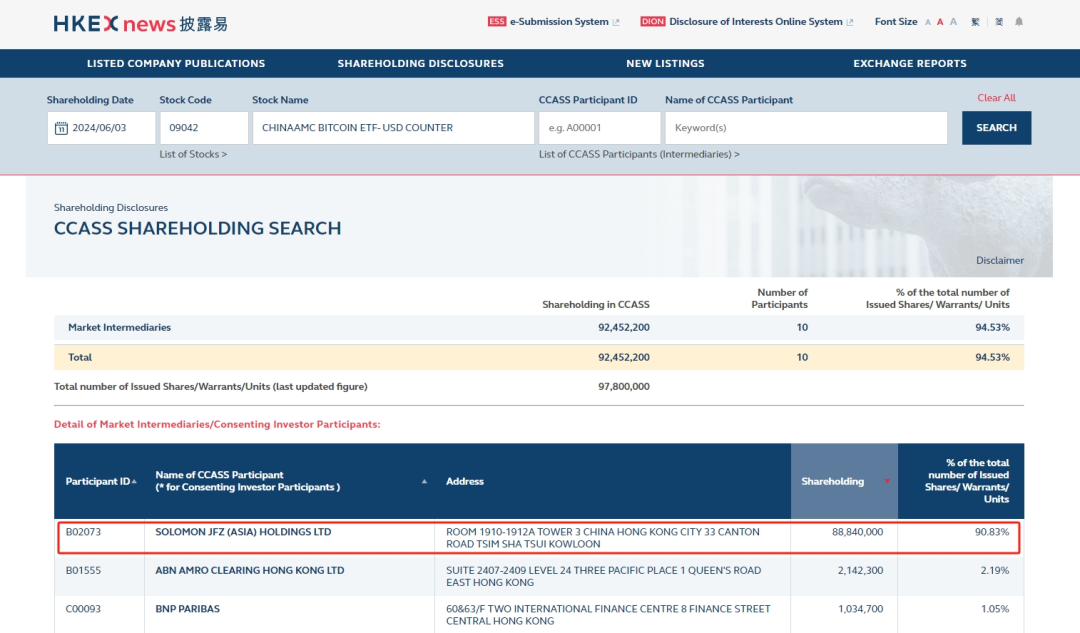Viewport: 1080px width, 633px height.
Task: Open List of CCASS Participants (Intermediaries) link
Action: (x=639, y=154)
